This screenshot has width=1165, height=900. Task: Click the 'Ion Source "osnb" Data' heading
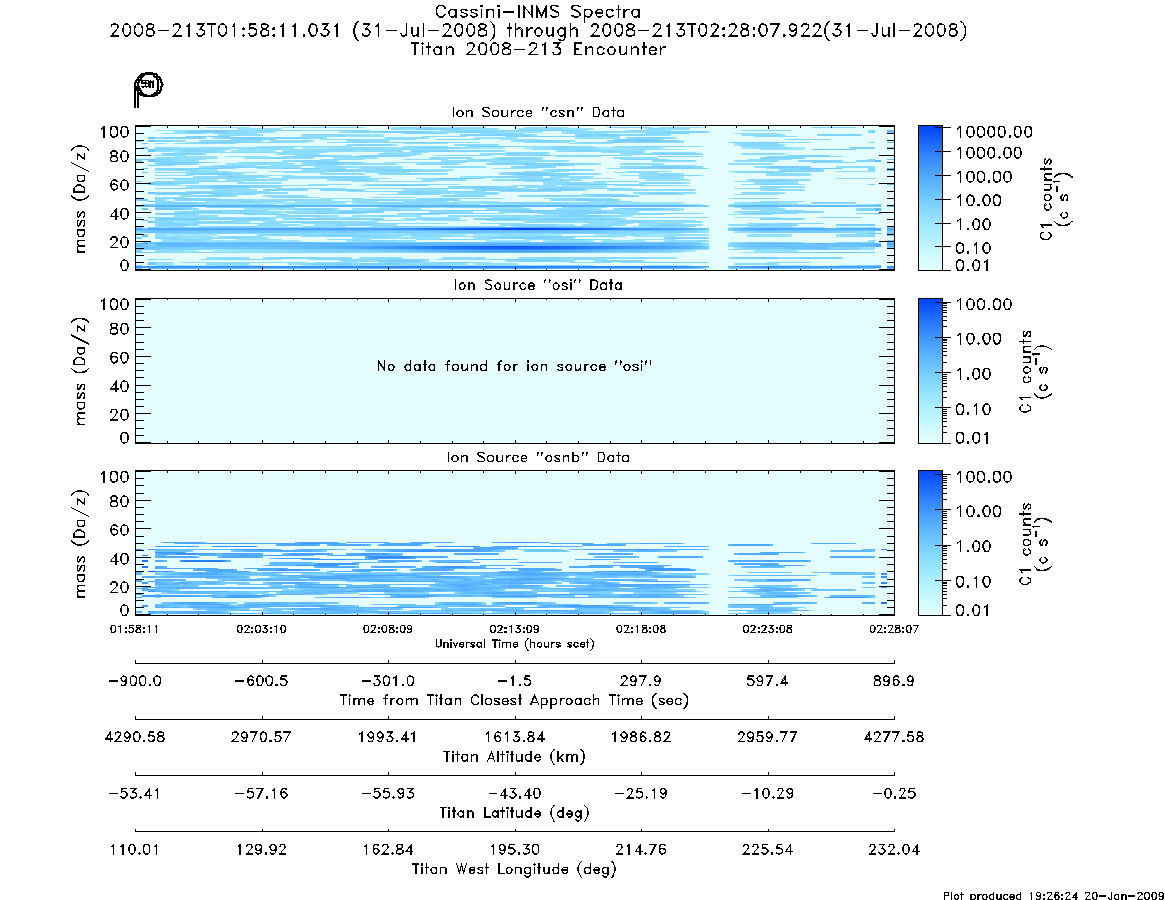[x=538, y=457]
